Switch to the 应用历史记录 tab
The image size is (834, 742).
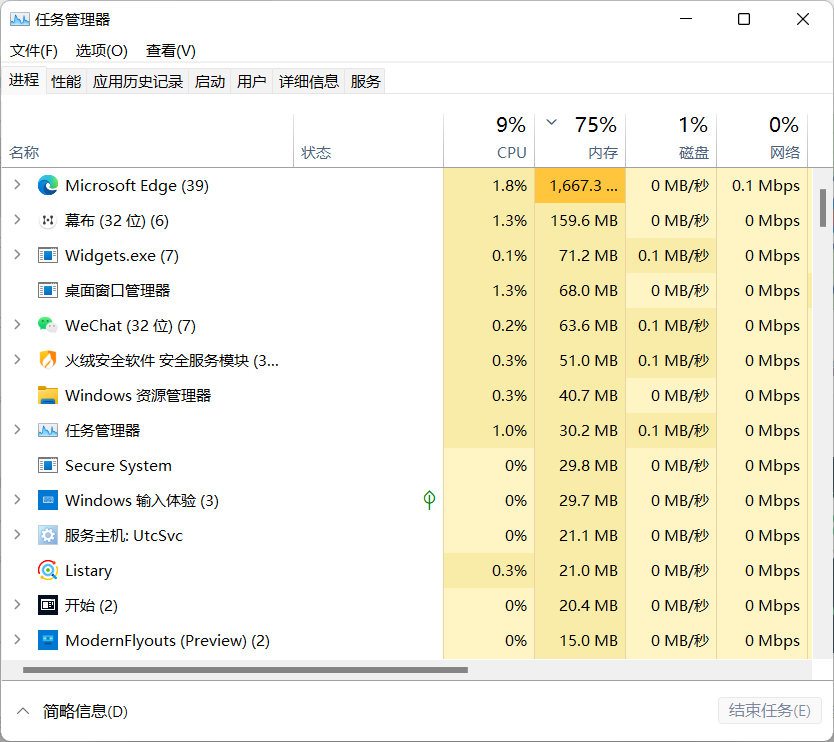[x=138, y=81]
